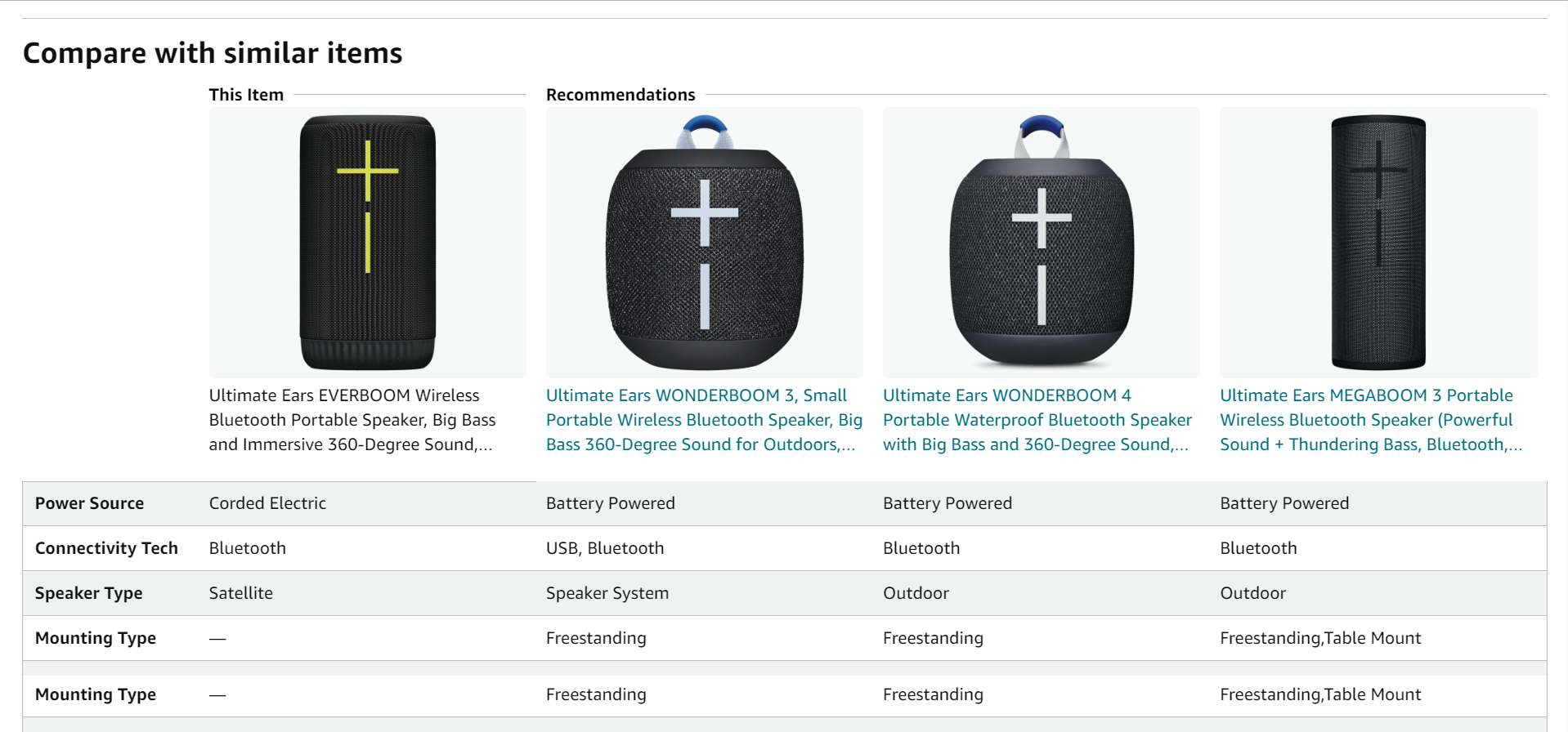The height and width of the screenshot is (732, 1568).
Task: Click the Compare with similar items heading
Action: 213,53
